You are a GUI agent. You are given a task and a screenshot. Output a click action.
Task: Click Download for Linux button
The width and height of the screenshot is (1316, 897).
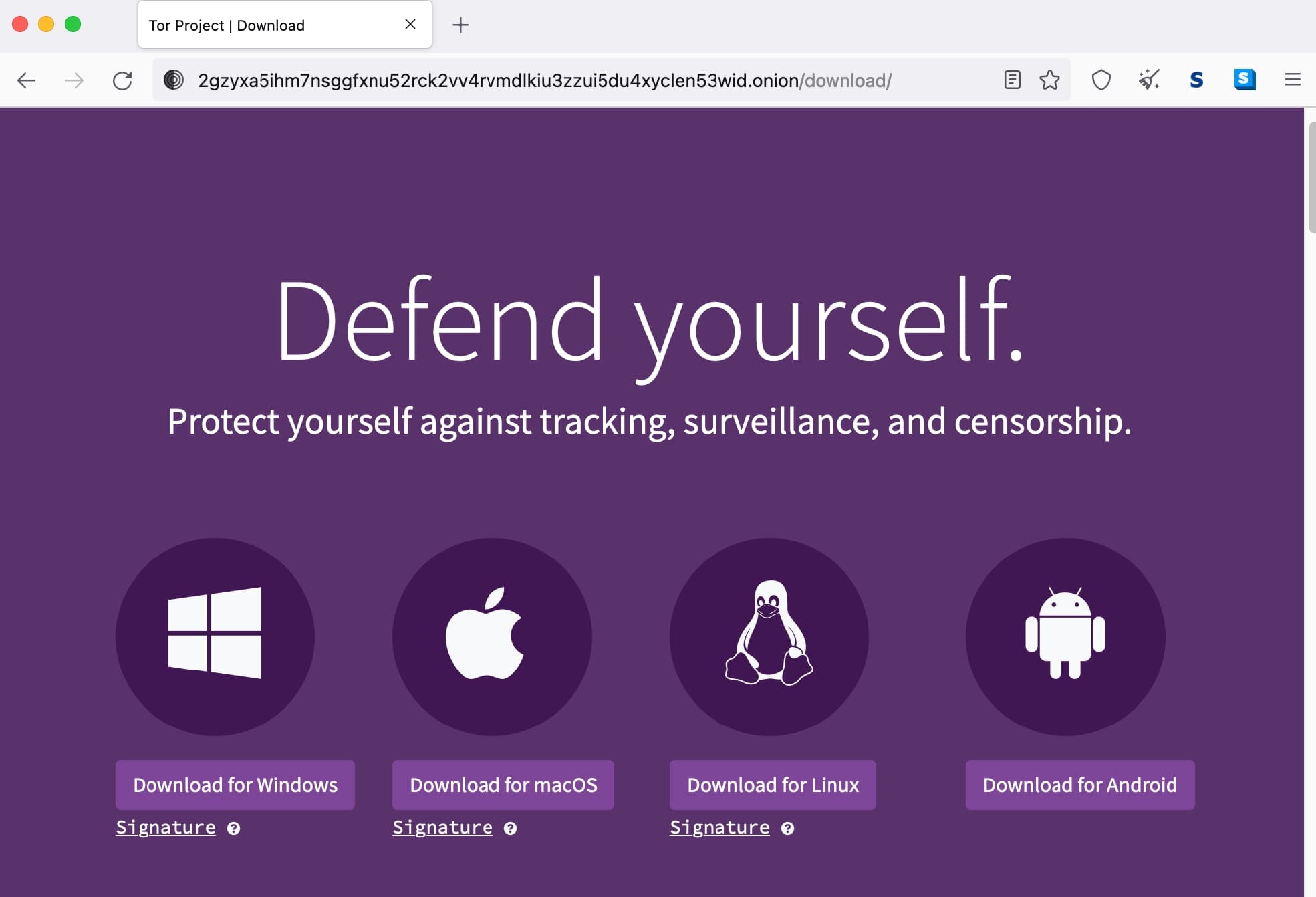773,785
